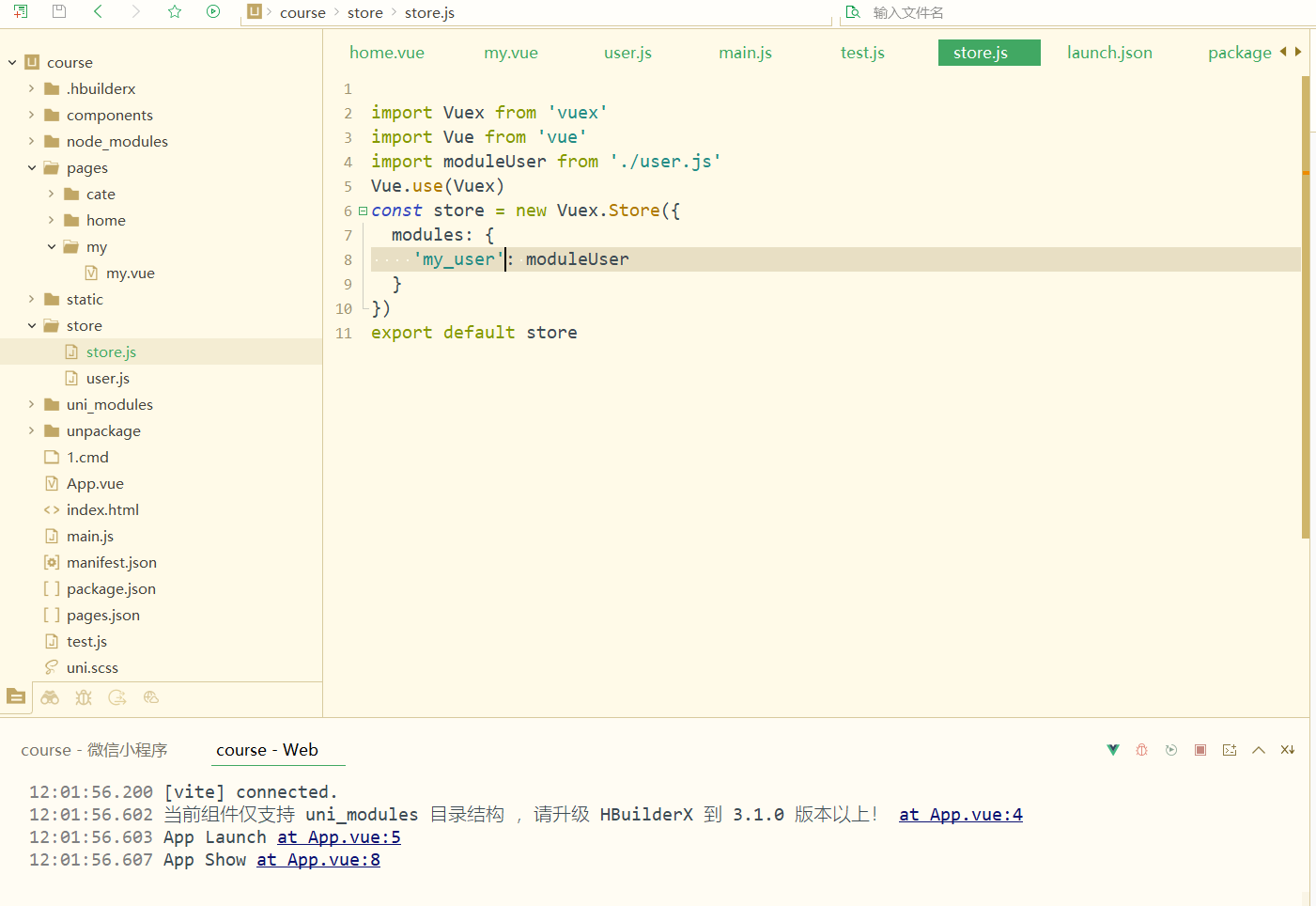Collapse the my folder
Screen dimensions: 1316x906
coord(51,246)
